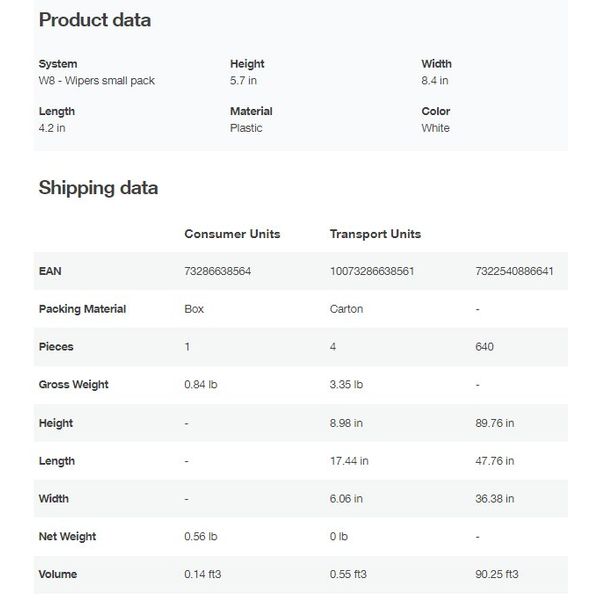Click the product Width value 8.4 in
Image resolution: width=600 pixels, height=600 pixels.
[x=435, y=81]
